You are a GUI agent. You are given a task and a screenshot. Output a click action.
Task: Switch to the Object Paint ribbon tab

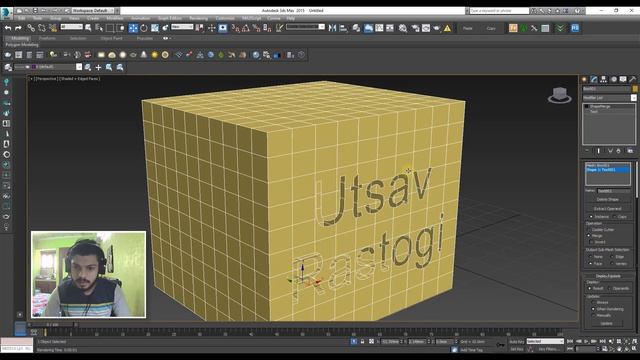coord(111,38)
